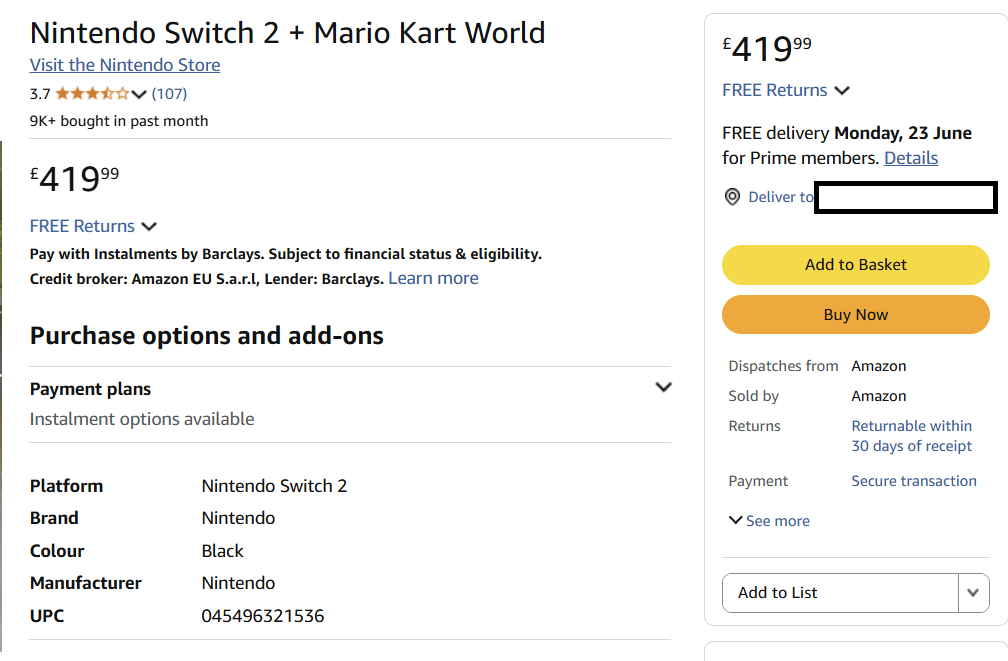
Task: Click the Buy Now button
Action: pos(856,314)
